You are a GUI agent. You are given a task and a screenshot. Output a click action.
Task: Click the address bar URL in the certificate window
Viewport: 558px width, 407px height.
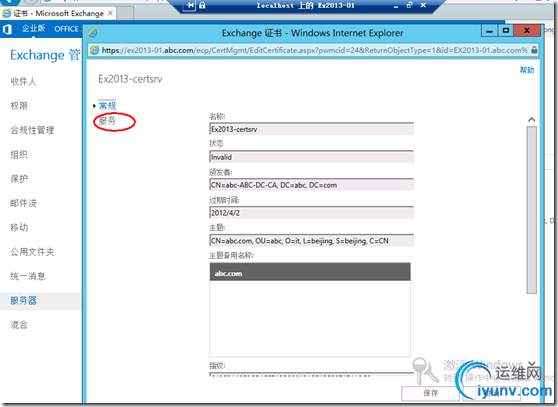pos(314,50)
